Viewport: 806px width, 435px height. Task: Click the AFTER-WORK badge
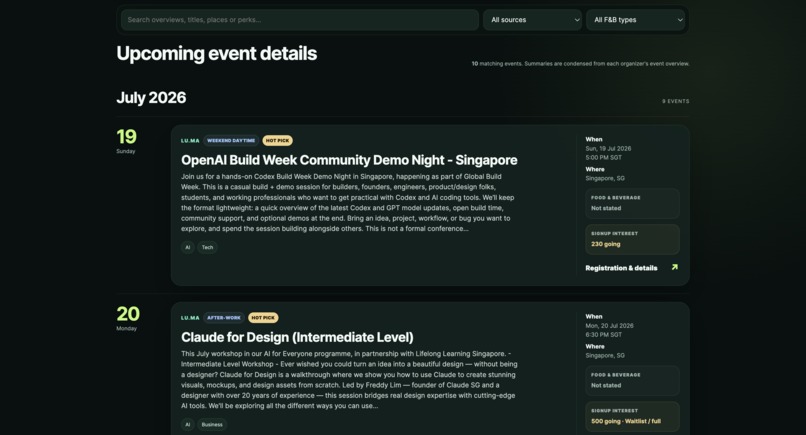pyautogui.click(x=224, y=318)
